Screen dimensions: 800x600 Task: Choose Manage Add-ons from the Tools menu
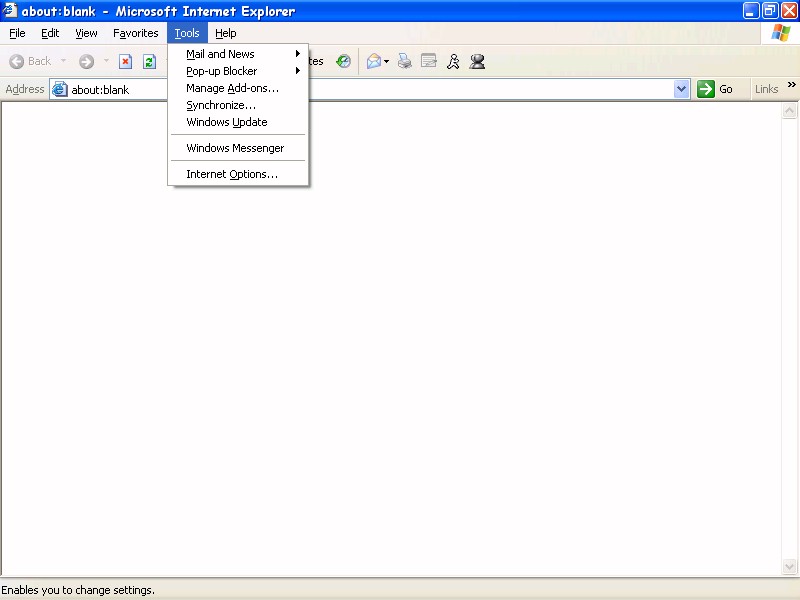click(x=238, y=88)
